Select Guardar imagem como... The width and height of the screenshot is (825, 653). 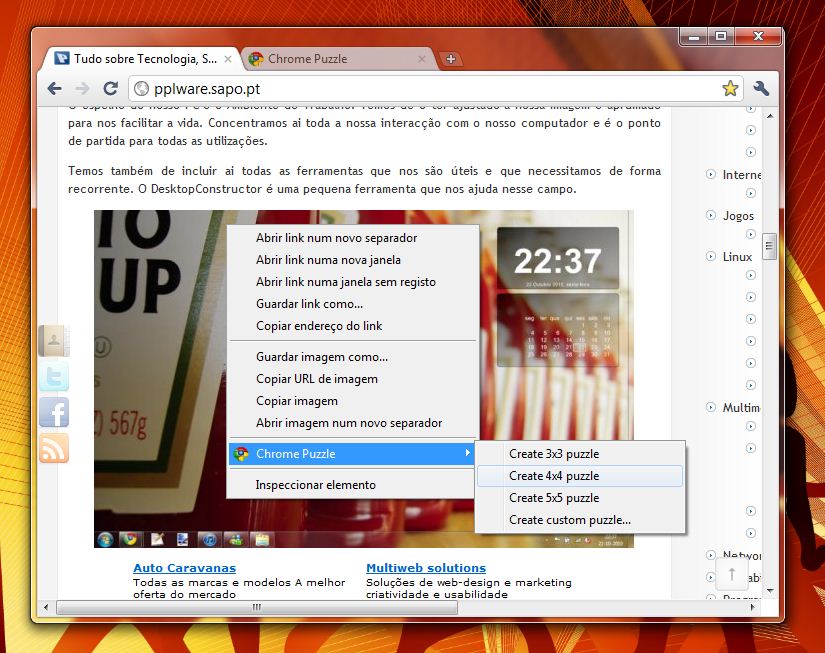pos(353,357)
